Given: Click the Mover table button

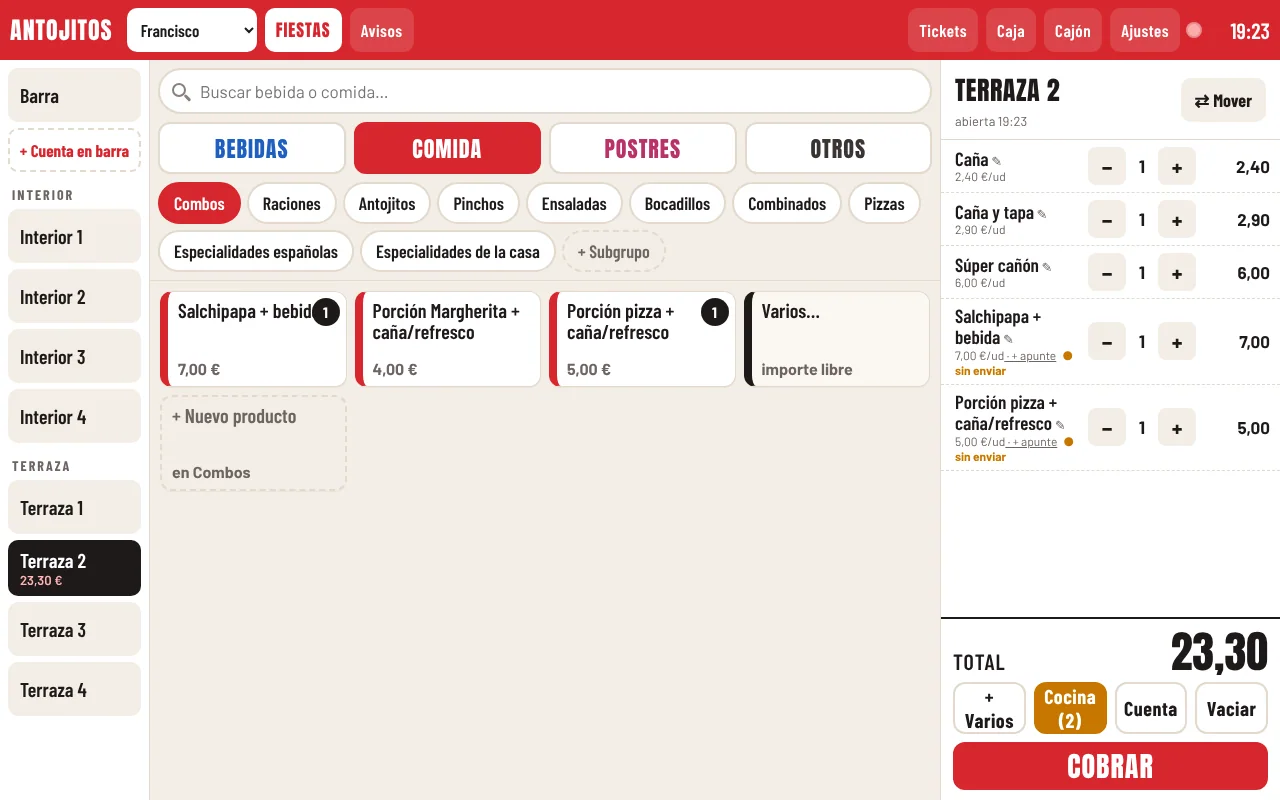Looking at the screenshot, I should tap(1223, 100).
